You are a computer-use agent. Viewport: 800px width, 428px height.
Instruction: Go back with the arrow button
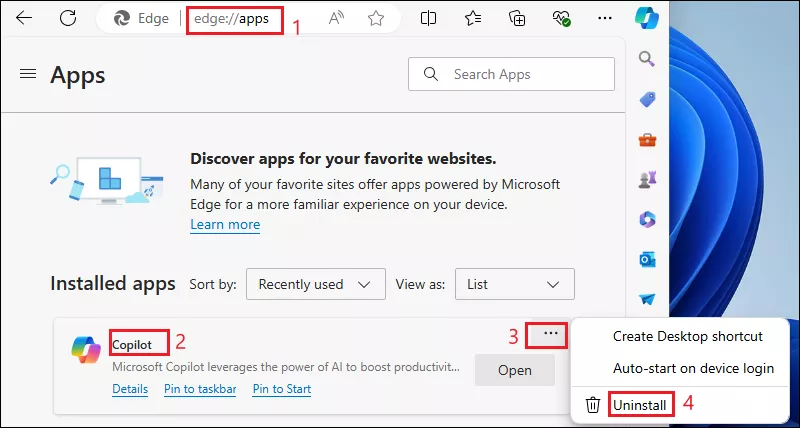click(23, 18)
